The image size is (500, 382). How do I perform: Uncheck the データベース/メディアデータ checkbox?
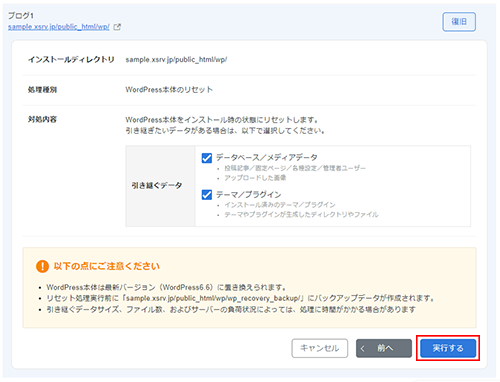tap(207, 158)
